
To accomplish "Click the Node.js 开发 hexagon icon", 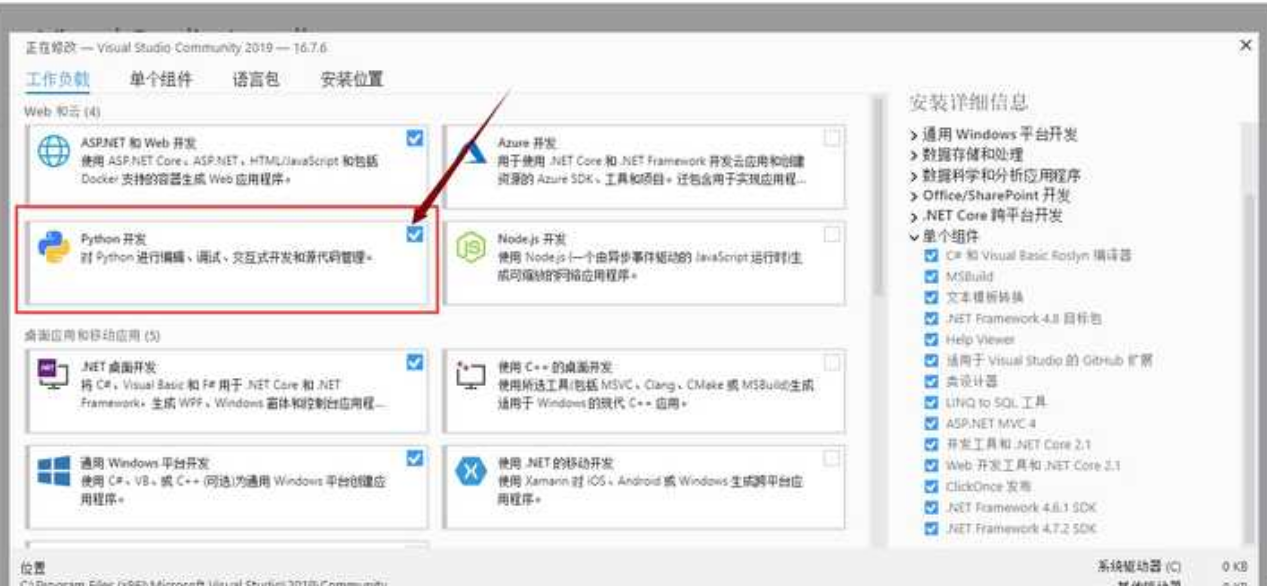I will point(470,249).
